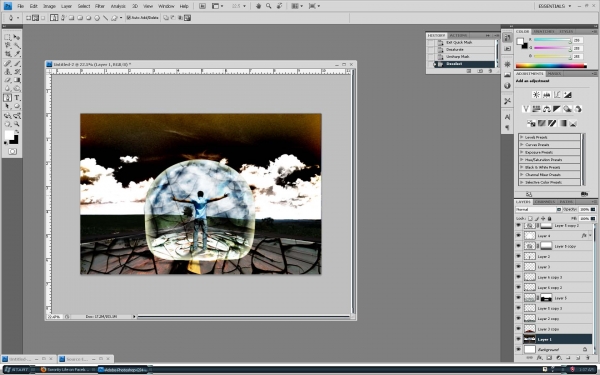The image size is (600, 375).
Task: Add a Vibrance adjustment
Action: [x=526, y=109]
